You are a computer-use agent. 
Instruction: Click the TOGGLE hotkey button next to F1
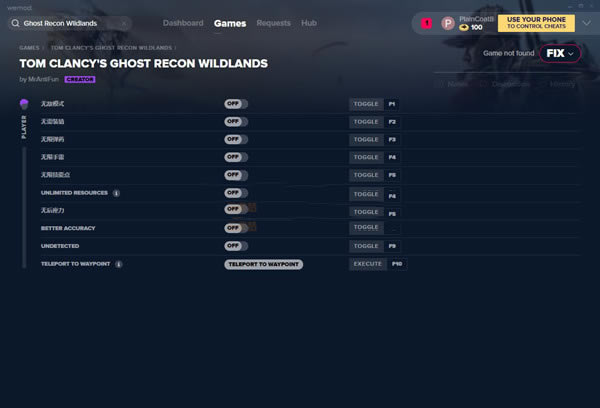366,104
